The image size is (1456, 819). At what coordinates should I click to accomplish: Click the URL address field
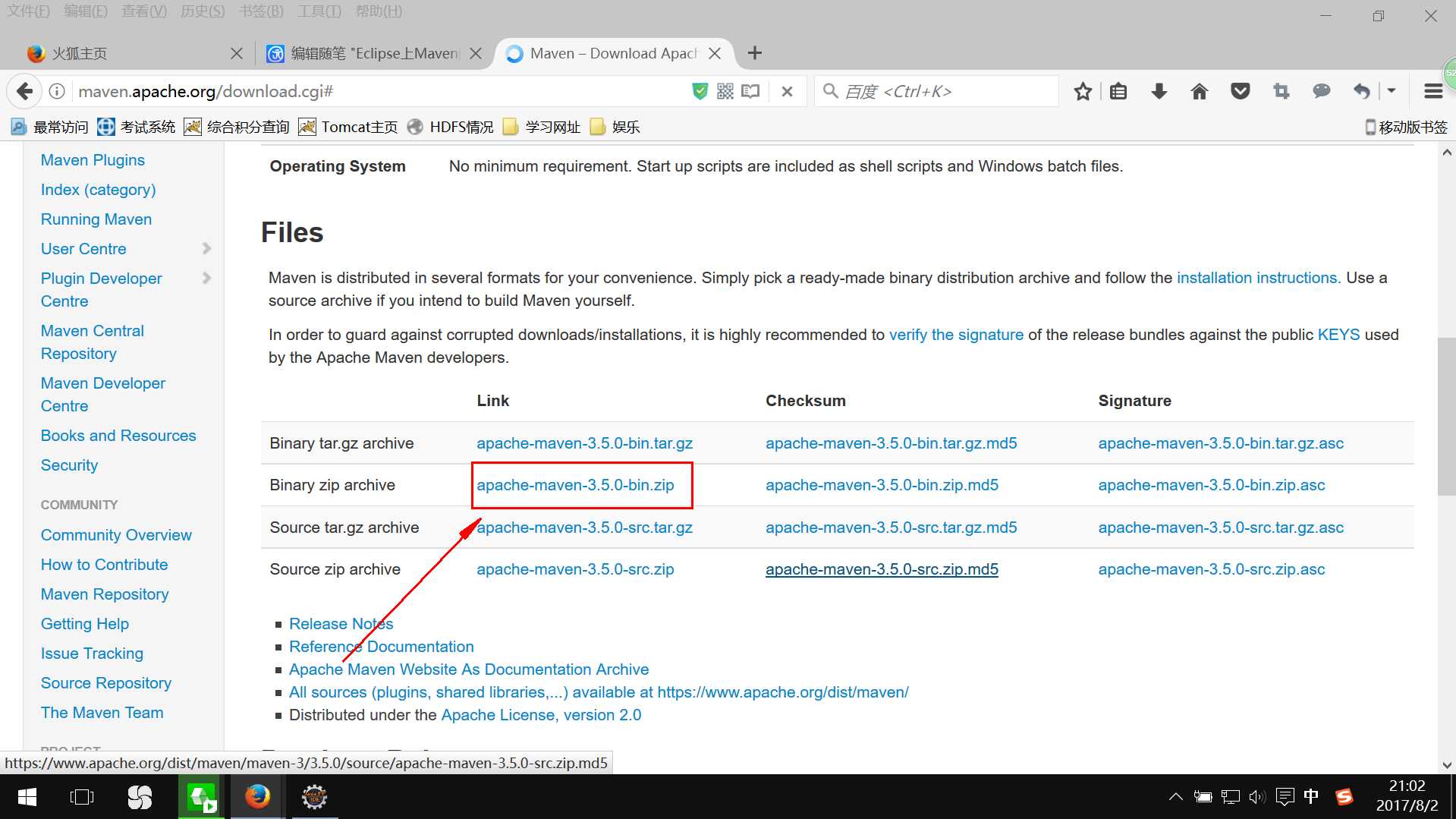(x=379, y=91)
